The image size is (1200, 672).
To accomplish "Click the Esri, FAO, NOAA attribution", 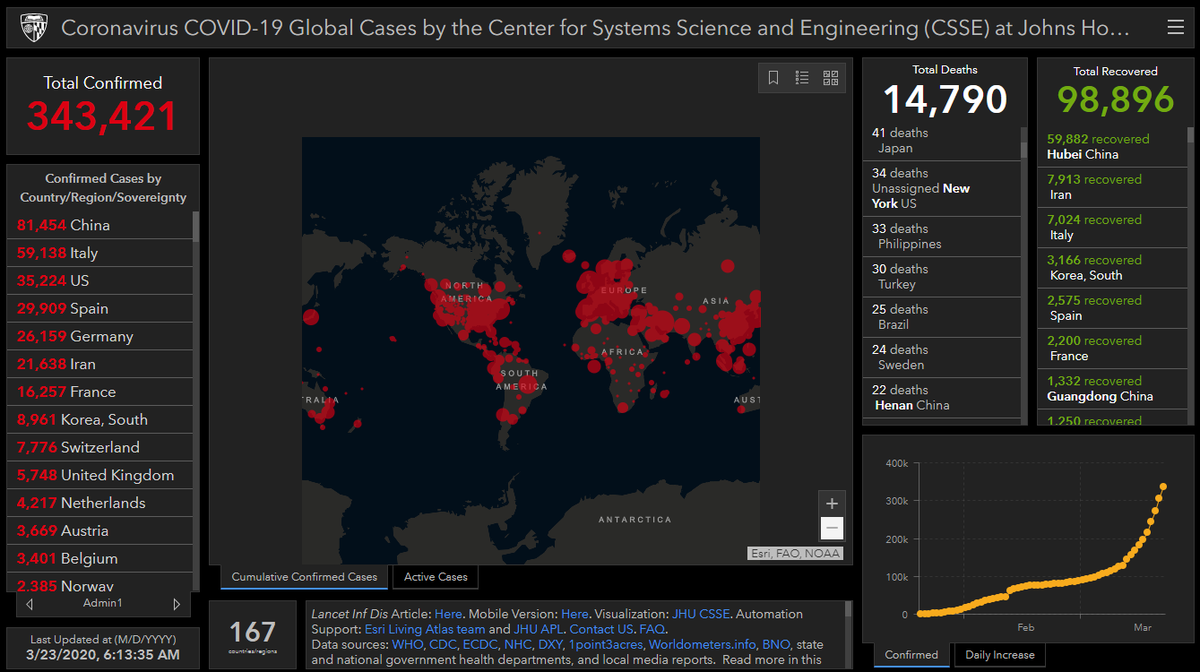I will (795, 553).
